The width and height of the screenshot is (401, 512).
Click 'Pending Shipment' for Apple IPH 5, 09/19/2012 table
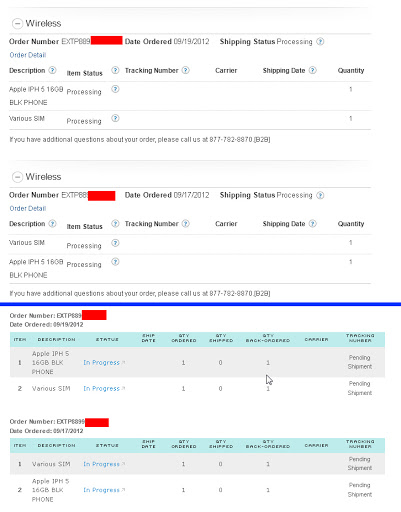pos(360,362)
